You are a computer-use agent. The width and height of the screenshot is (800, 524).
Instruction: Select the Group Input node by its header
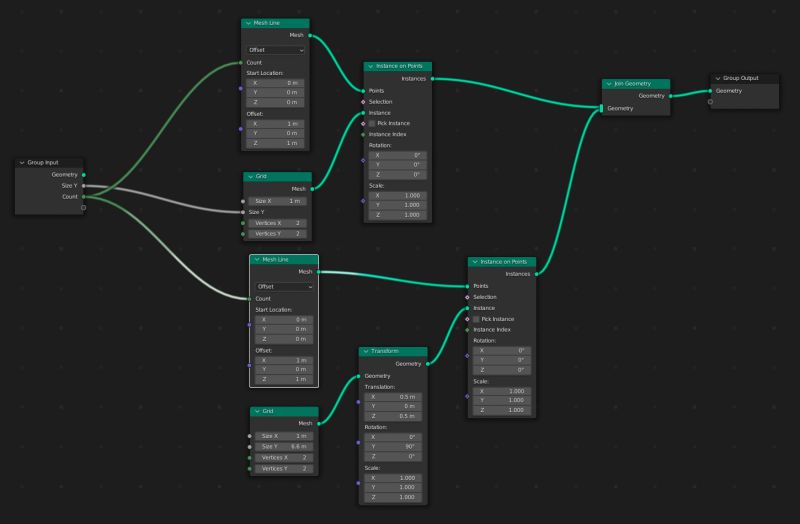click(49, 163)
